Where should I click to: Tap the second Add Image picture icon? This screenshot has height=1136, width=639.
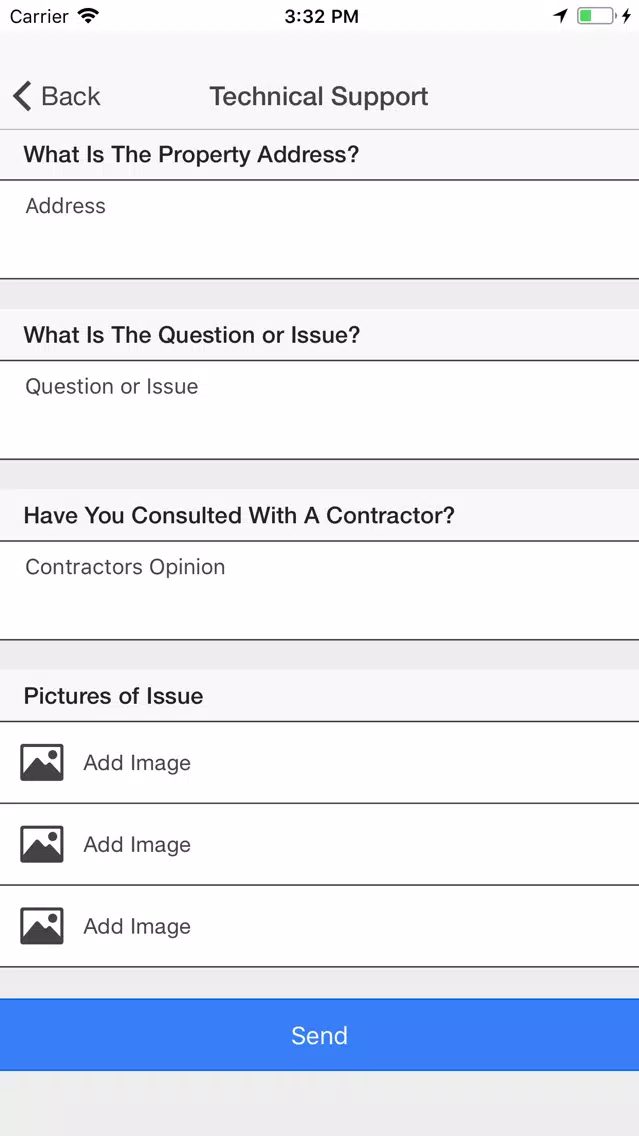pyautogui.click(x=41, y=844)
